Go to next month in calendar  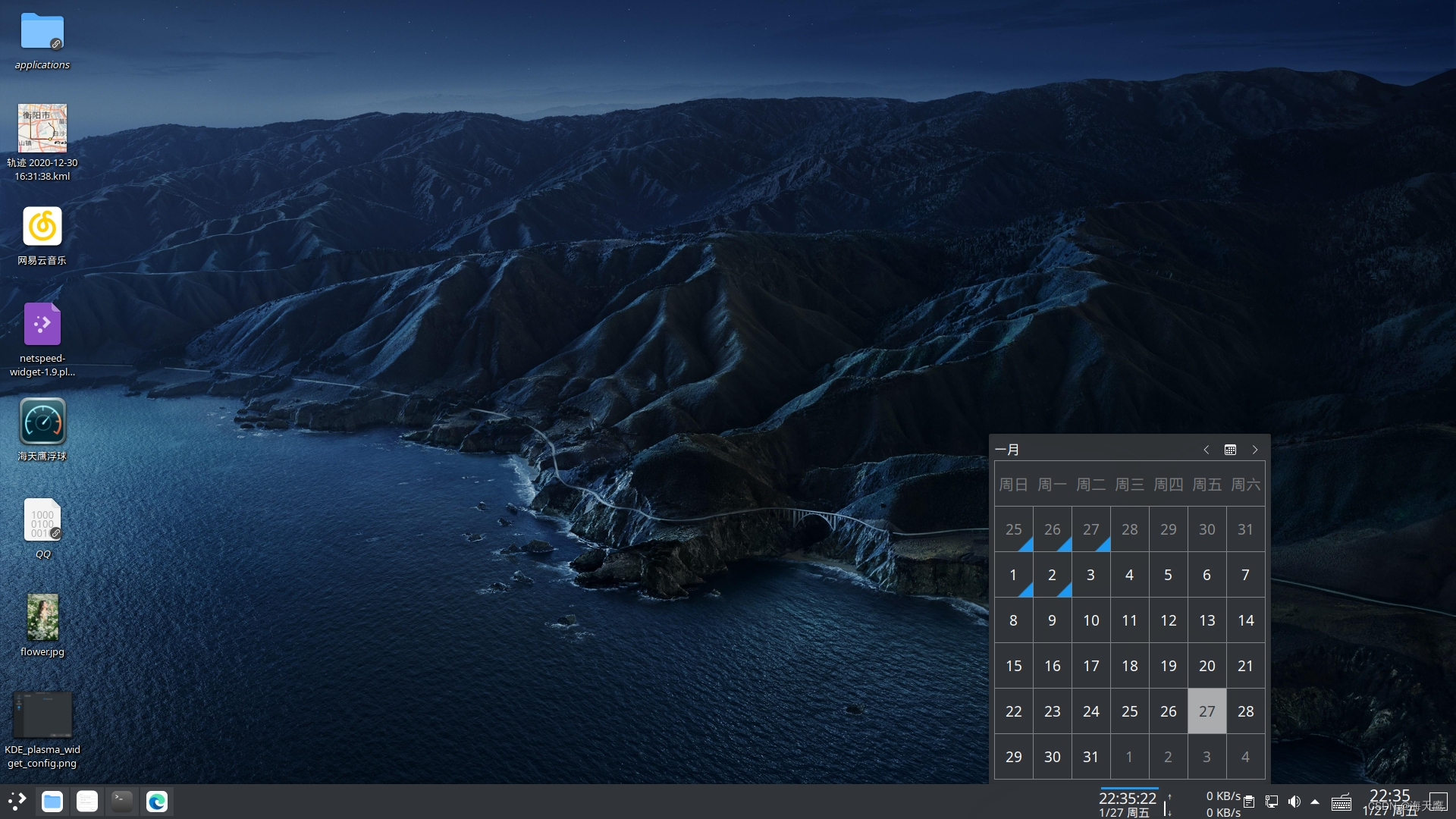(x=1254, y=450)
